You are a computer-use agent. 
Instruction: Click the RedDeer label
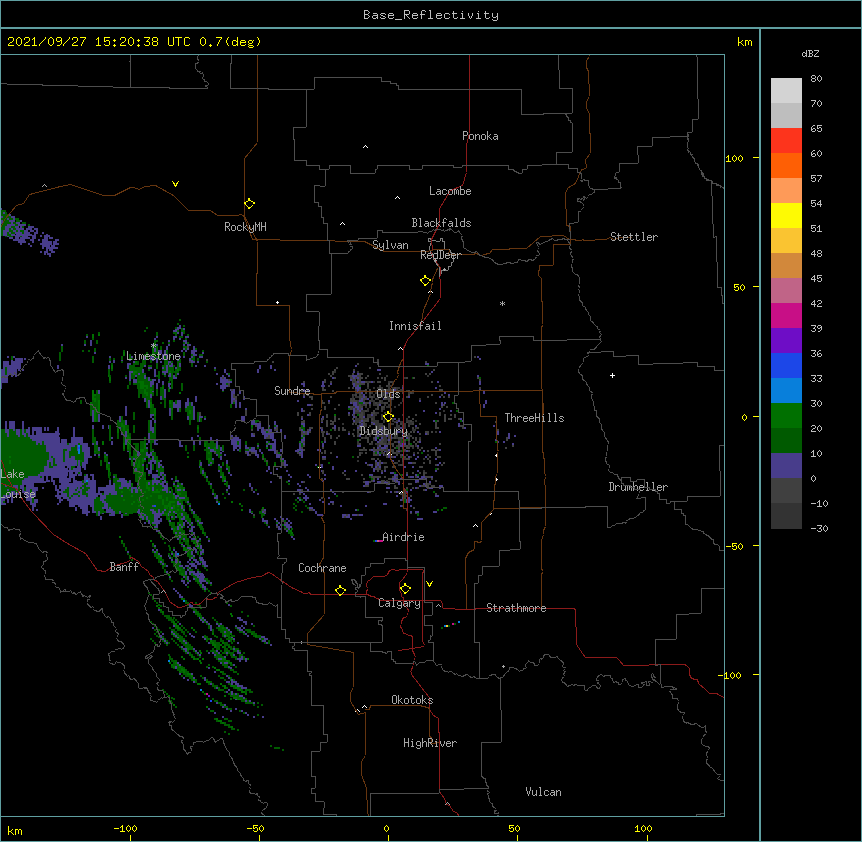440,255
